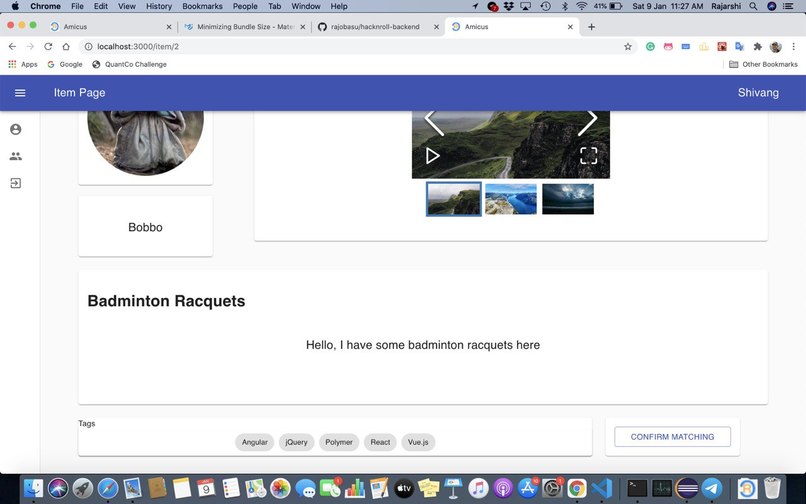Open the Apps bookmarks shortcut
806x504 pixels.
[23, 64]
